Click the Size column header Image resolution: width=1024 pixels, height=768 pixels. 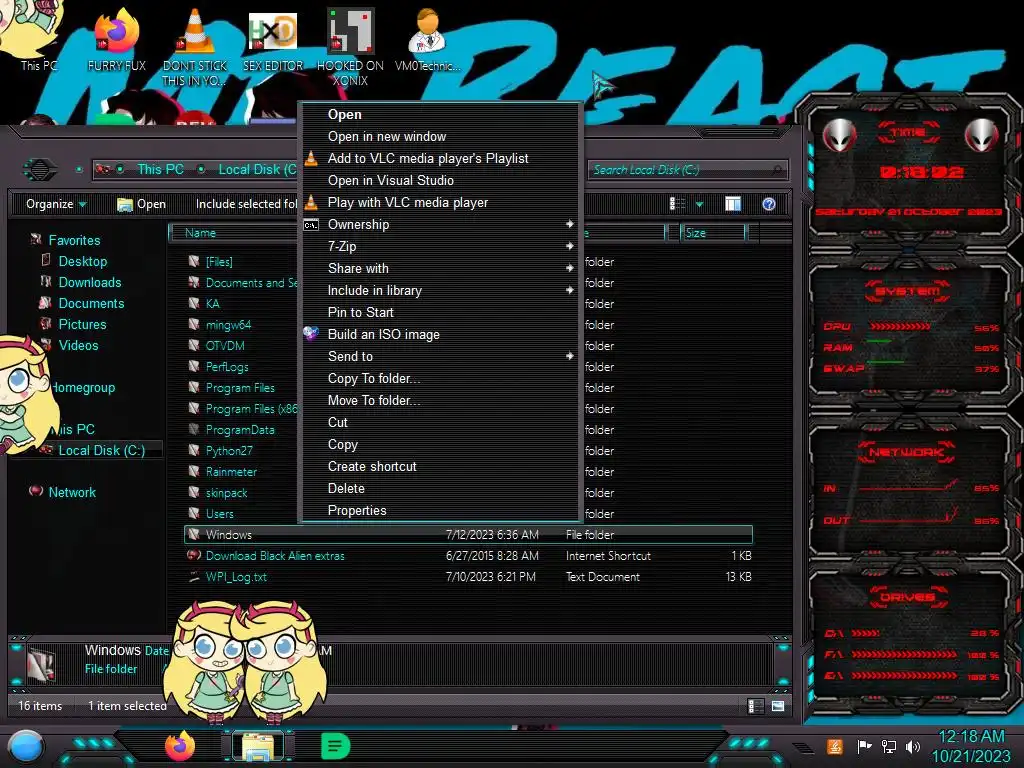point(712,232)
